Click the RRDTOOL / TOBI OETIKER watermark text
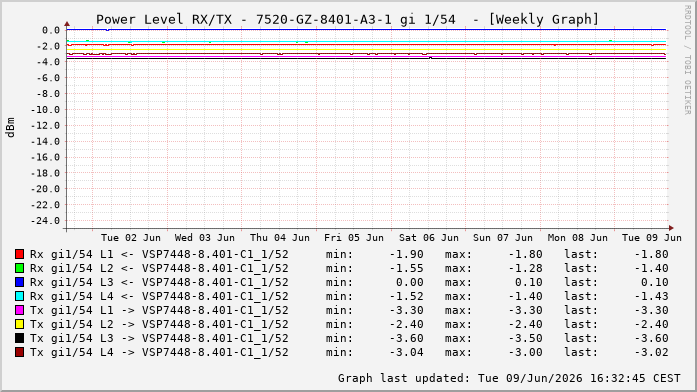Image resolution: width=697 pixels, height=392 pixels. [688, 60]
